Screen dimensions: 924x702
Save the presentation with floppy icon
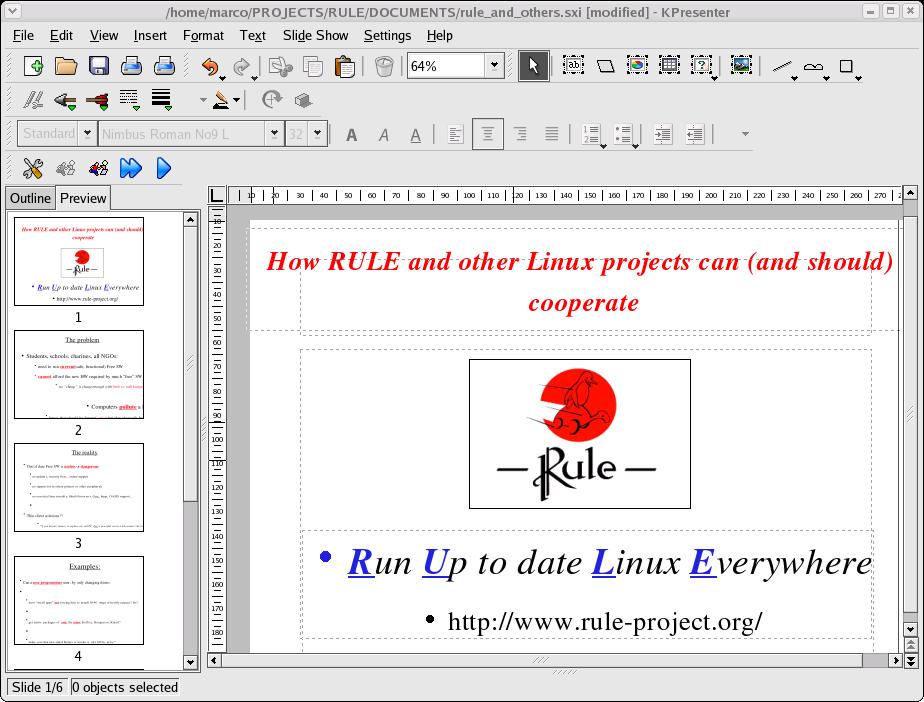tap(99, 66)
